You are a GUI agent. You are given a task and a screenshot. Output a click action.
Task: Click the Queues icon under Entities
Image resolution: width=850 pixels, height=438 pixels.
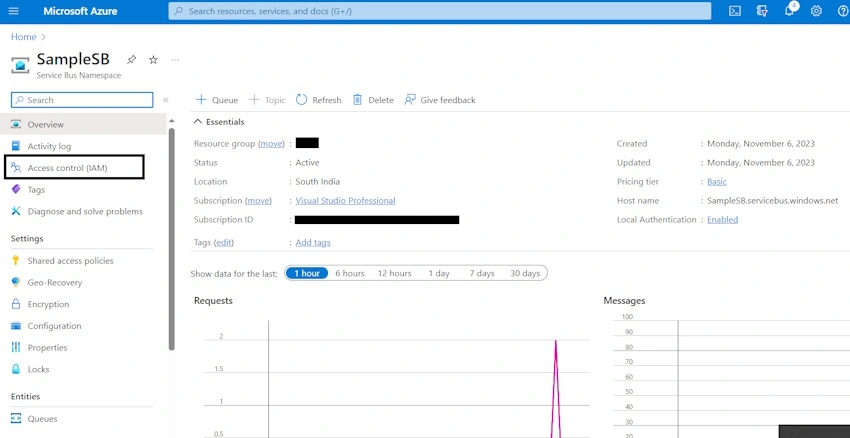16,418
